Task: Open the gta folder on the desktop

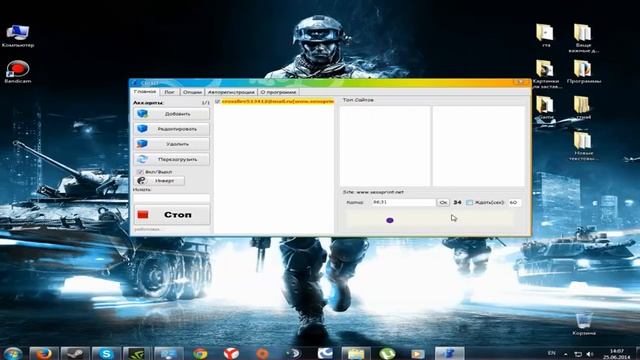Action: pyautogui.click(x=546, y=36)
